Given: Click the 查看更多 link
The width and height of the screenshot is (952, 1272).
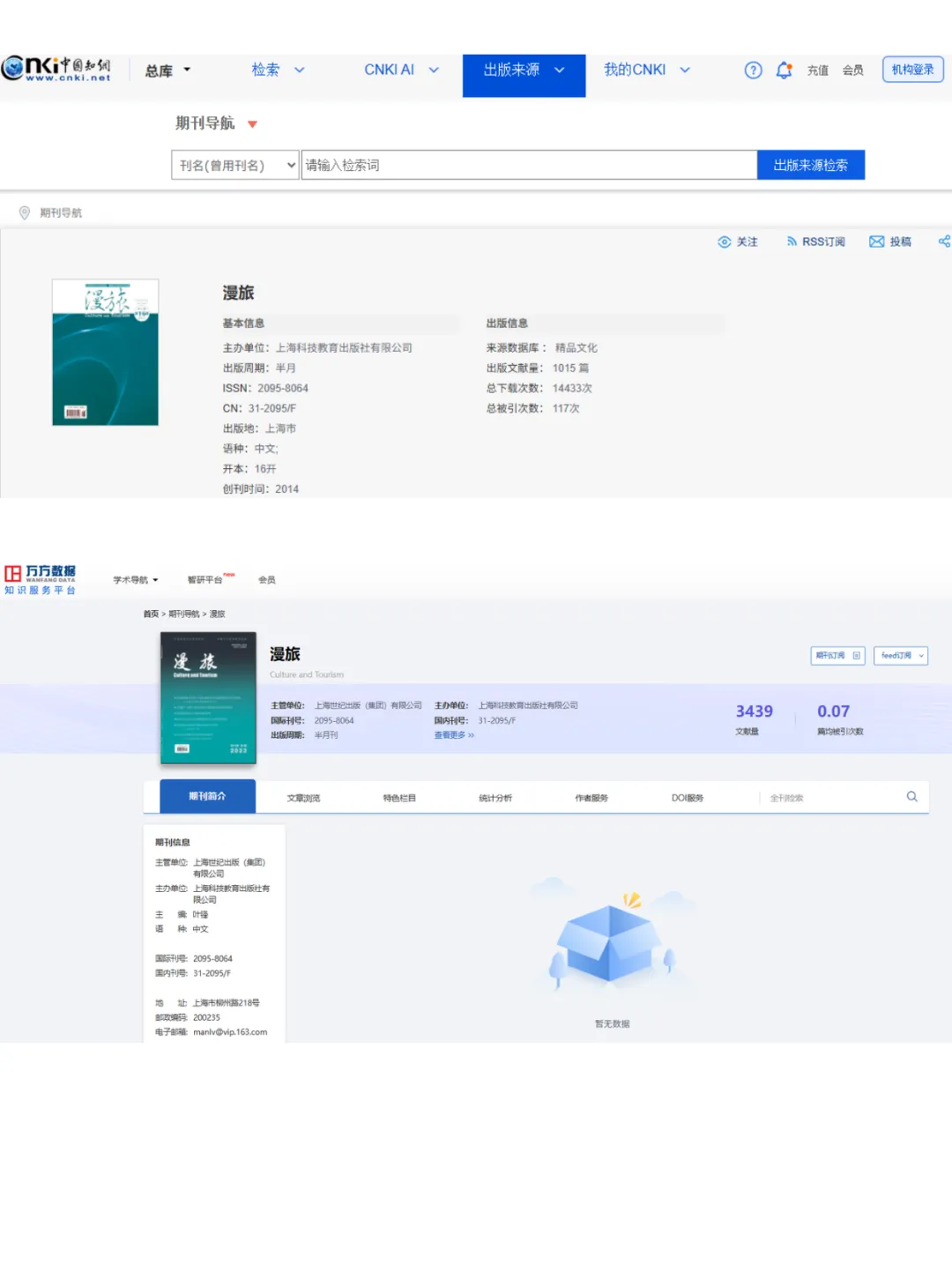Looking at the screenshot, I should 454,735.
